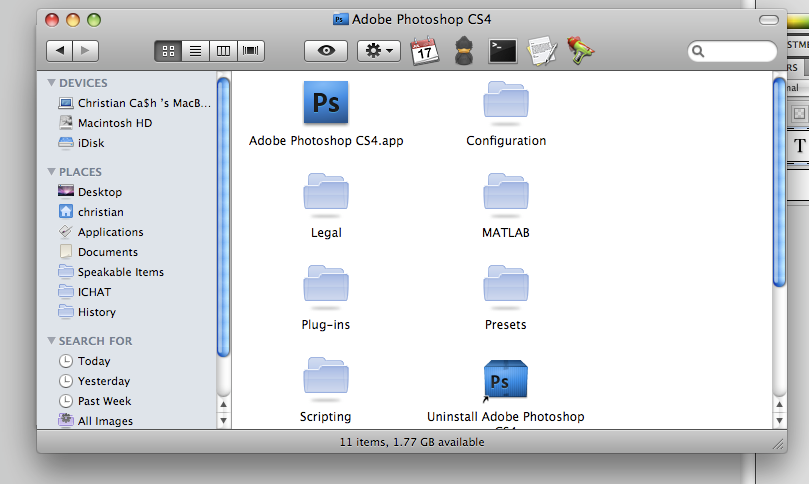809x484 pixels.
Task: Open Quick Look with the eye button
Action: (326, 51)
